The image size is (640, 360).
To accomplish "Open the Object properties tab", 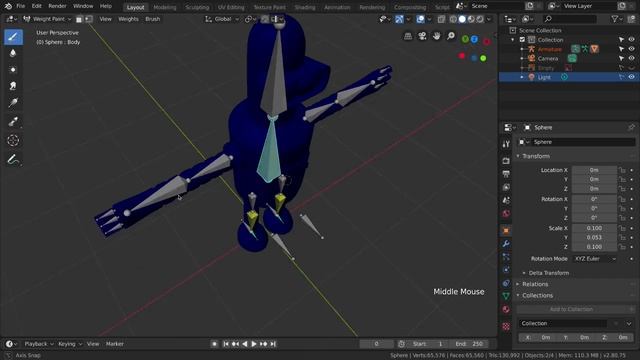I will pos(506,231).
